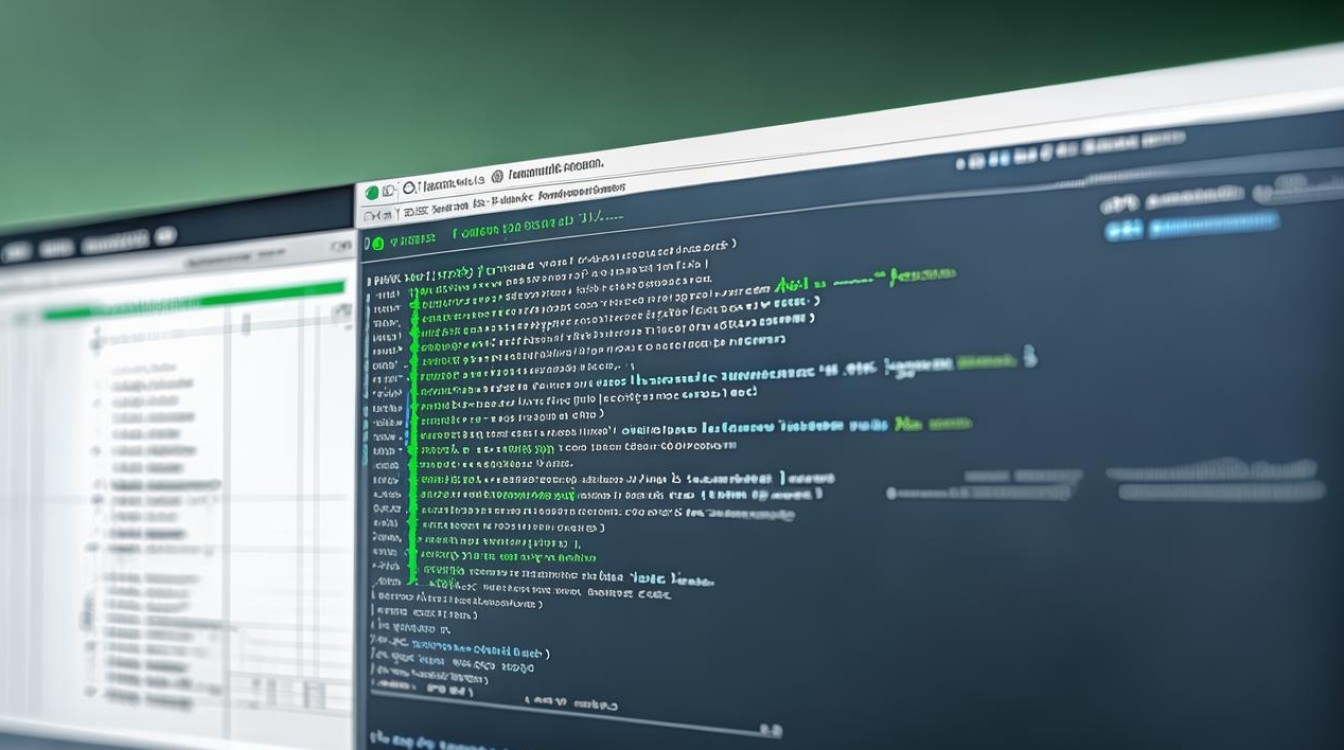Expand the first item under the green row
This screenshot has height=750, width=1344.
pyautogui.click(x=96, y=343)
